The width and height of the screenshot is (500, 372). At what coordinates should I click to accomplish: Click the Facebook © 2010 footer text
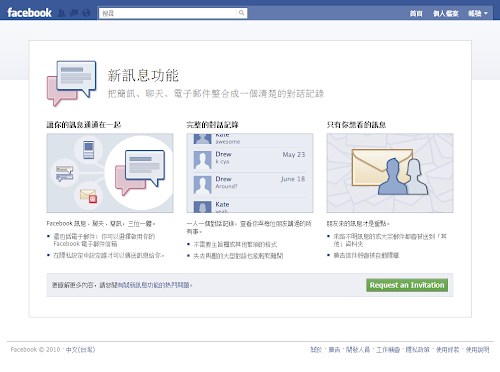(35, 350)
